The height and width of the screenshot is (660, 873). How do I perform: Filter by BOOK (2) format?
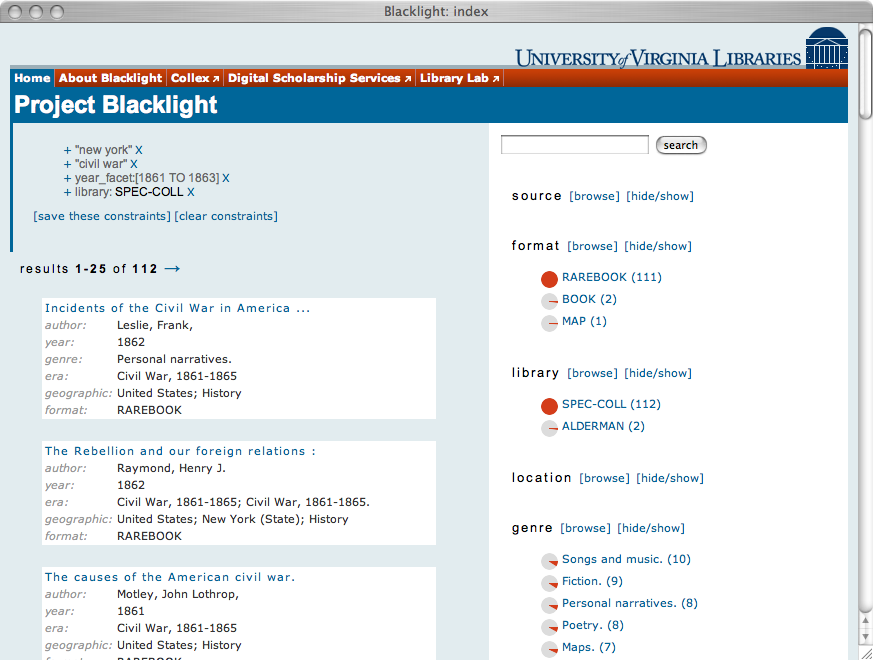[590, 299]
